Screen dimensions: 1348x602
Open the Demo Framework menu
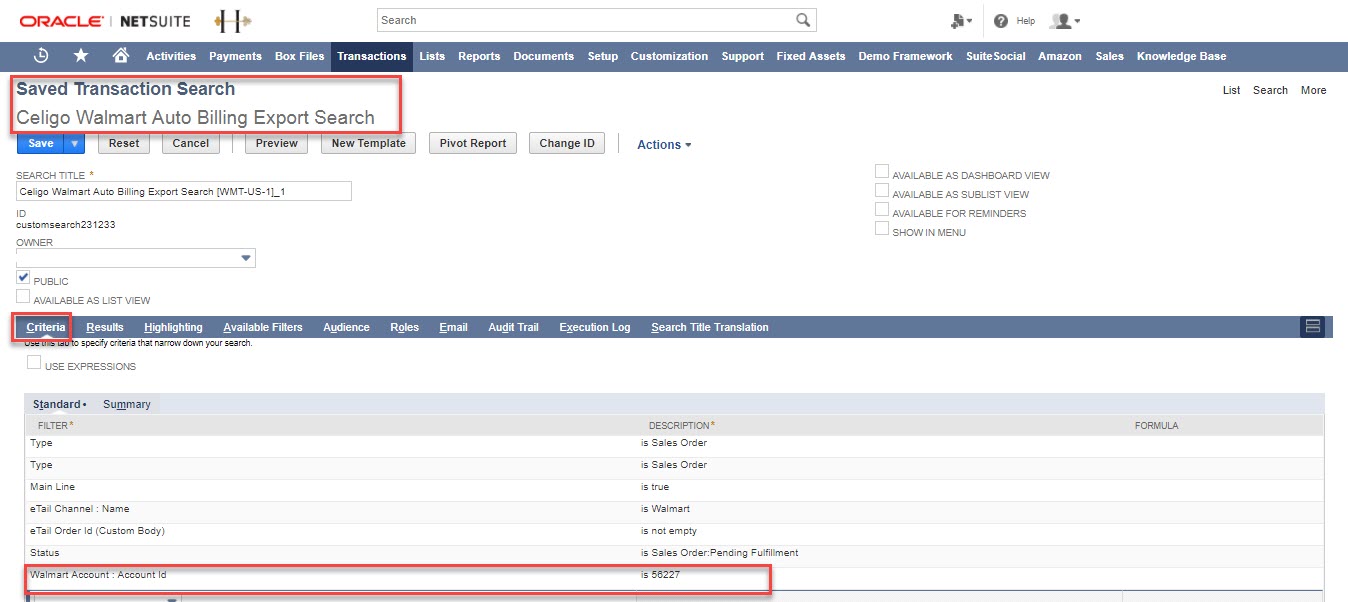pos(905,56)
